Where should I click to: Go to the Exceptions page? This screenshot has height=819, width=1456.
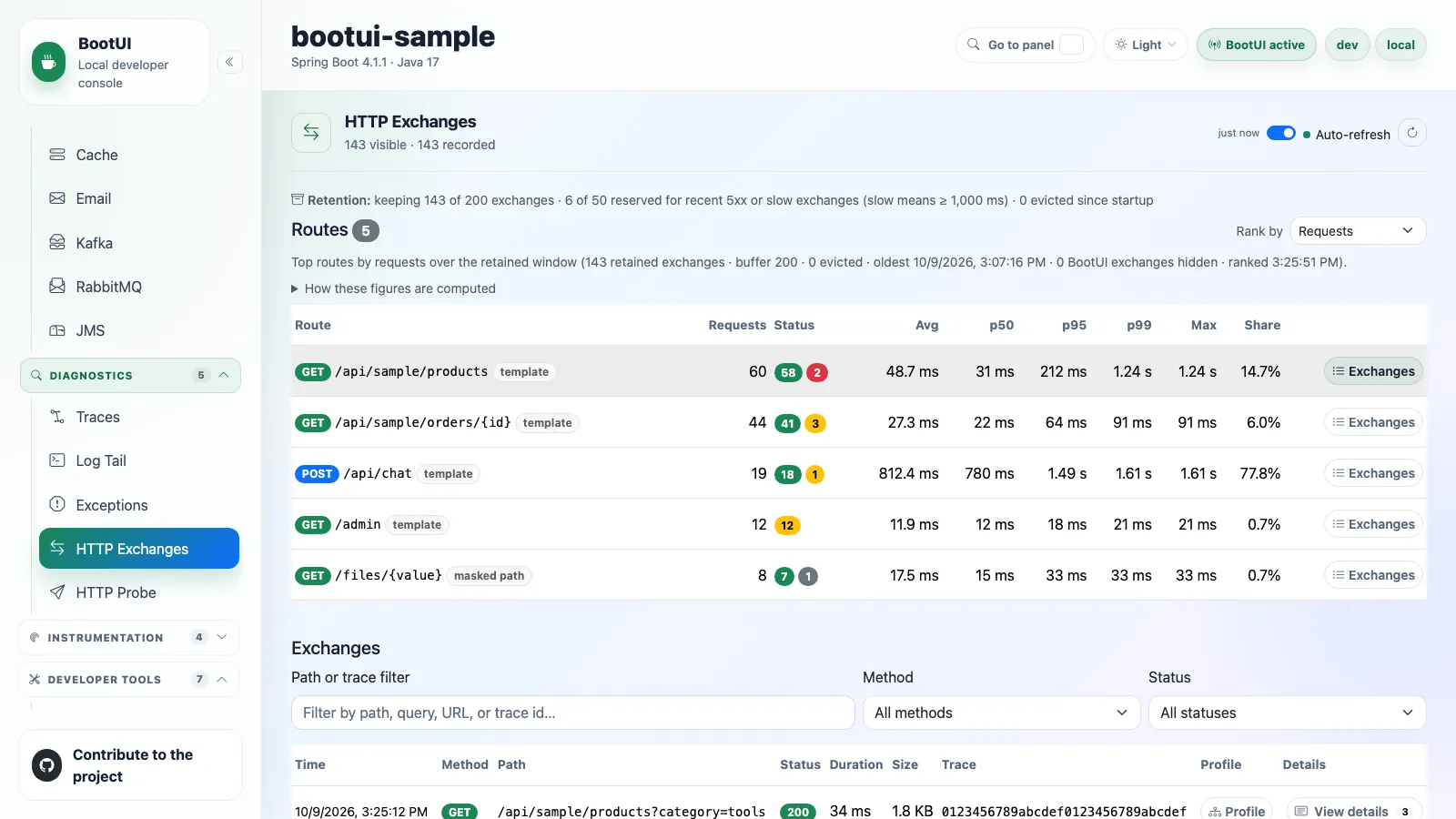139,504
